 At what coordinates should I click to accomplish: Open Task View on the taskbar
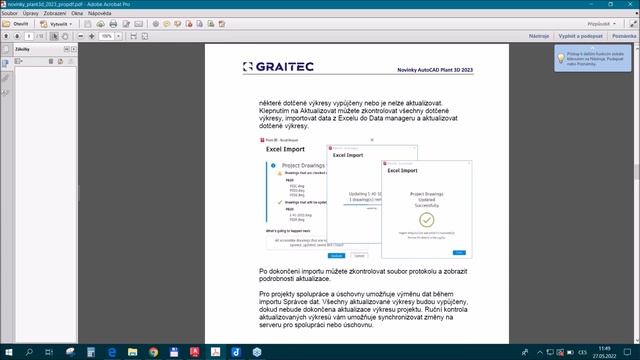coord(49,352)
